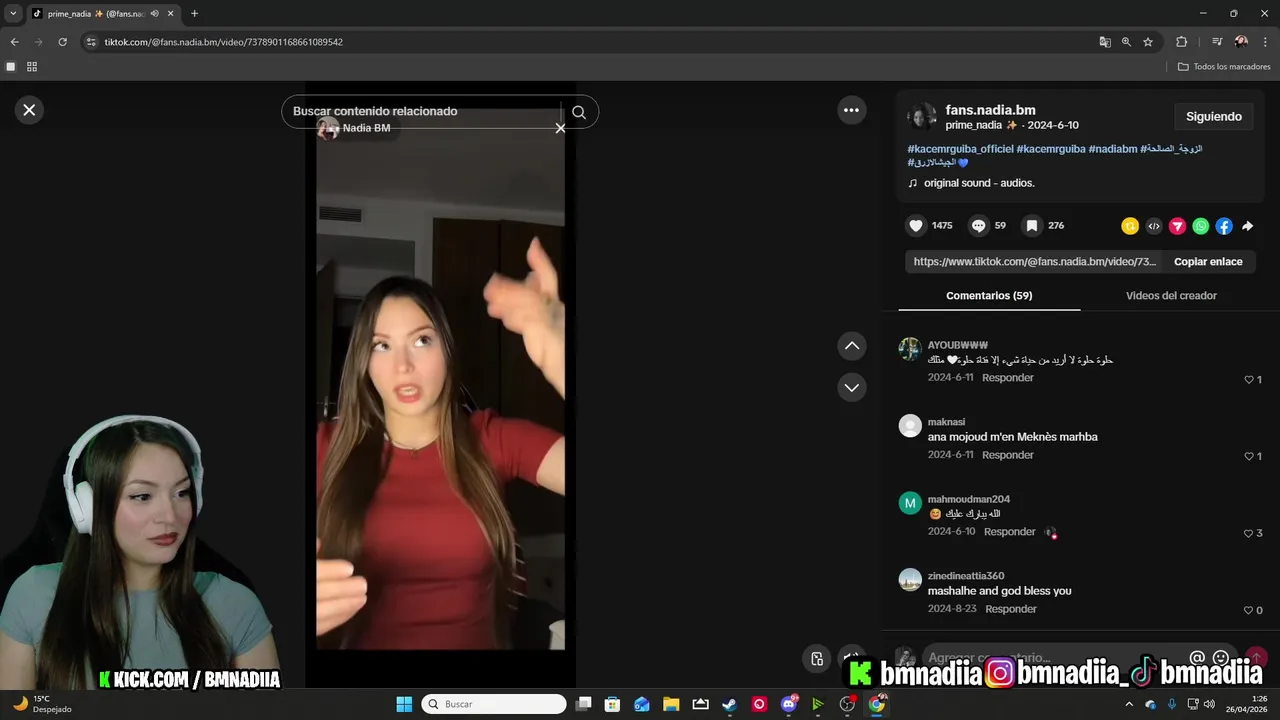Reply to AYOUB's comment with Responder
Screen dimensions: 1280x720
[1007, 378]
